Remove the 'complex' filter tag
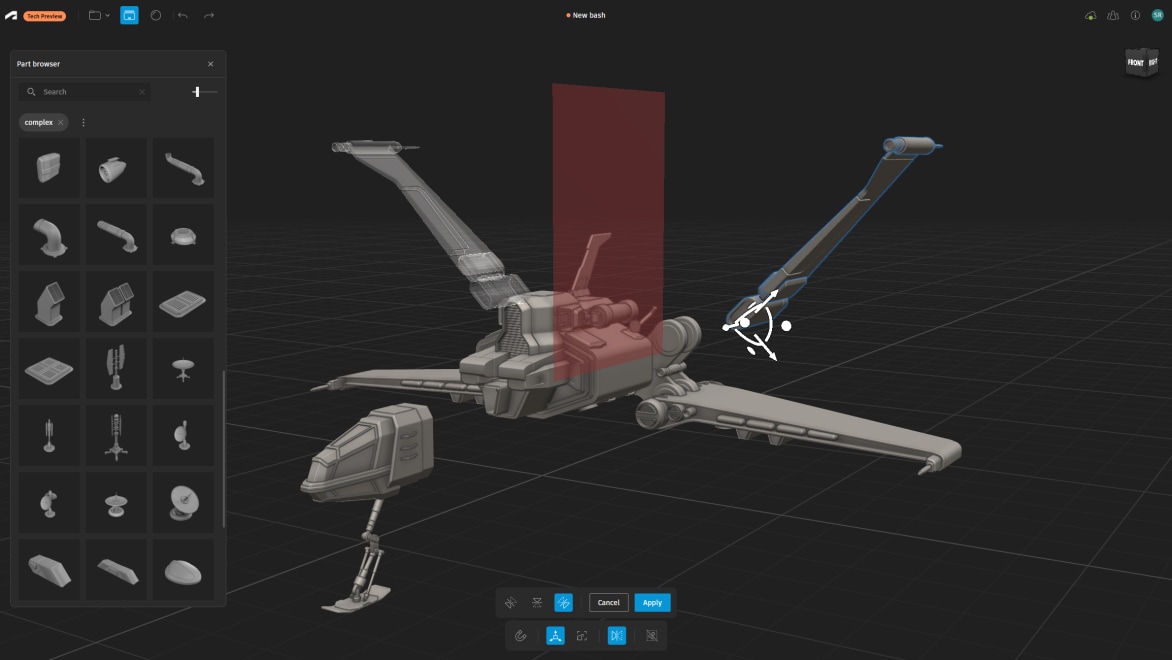The image size is (1172, 660). pos(61,123)
